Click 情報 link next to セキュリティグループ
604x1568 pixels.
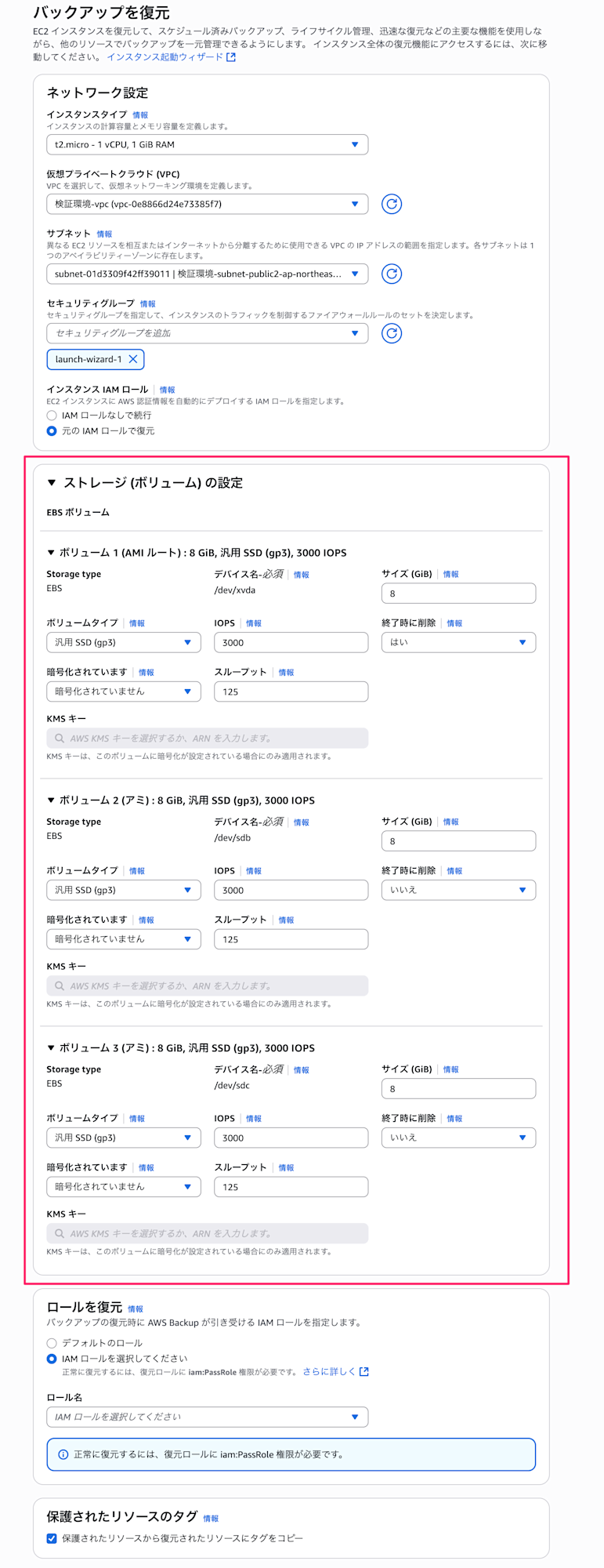point(147,304)
